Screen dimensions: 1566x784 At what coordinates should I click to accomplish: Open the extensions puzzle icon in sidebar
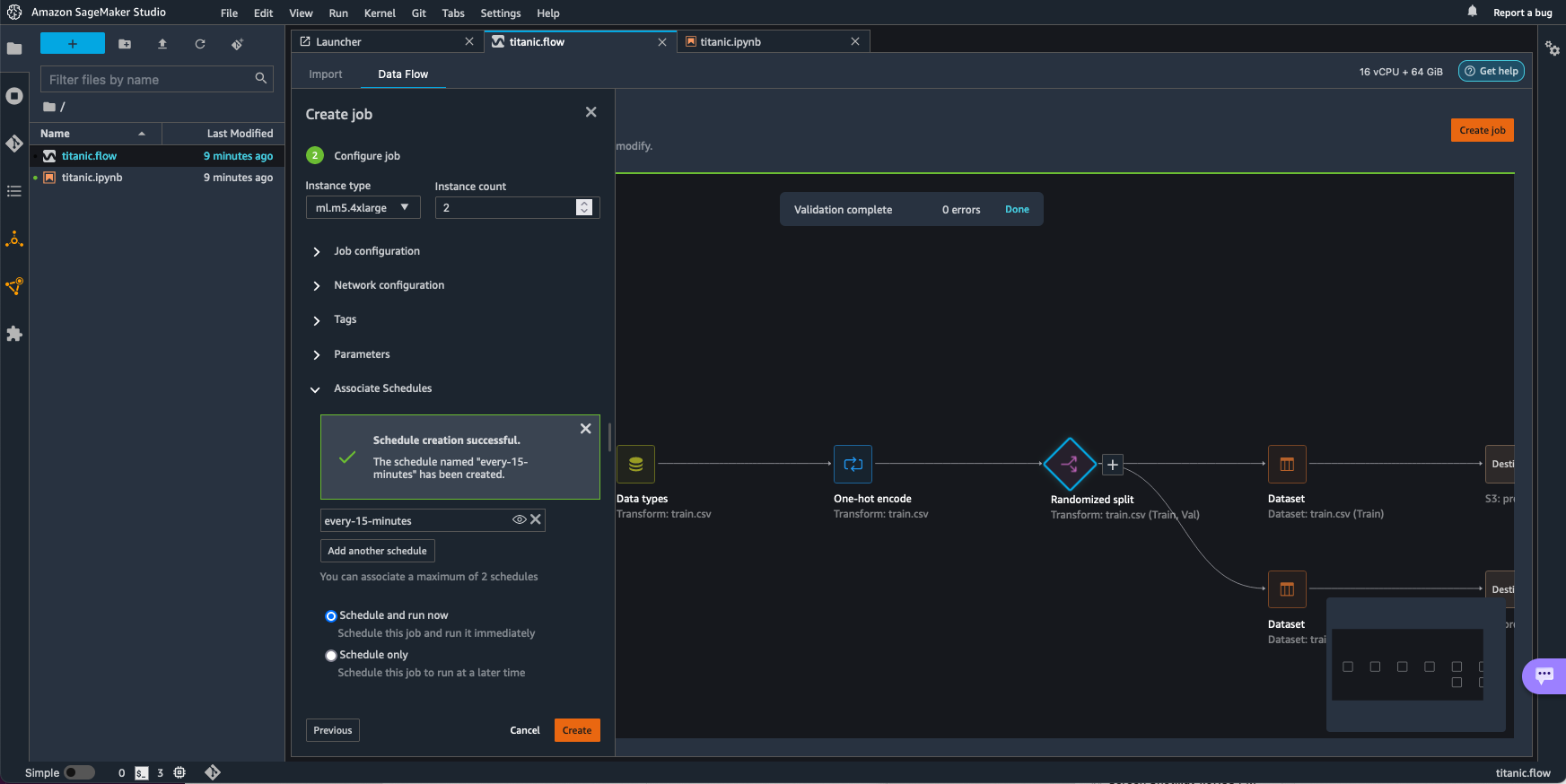coord(14,334)
